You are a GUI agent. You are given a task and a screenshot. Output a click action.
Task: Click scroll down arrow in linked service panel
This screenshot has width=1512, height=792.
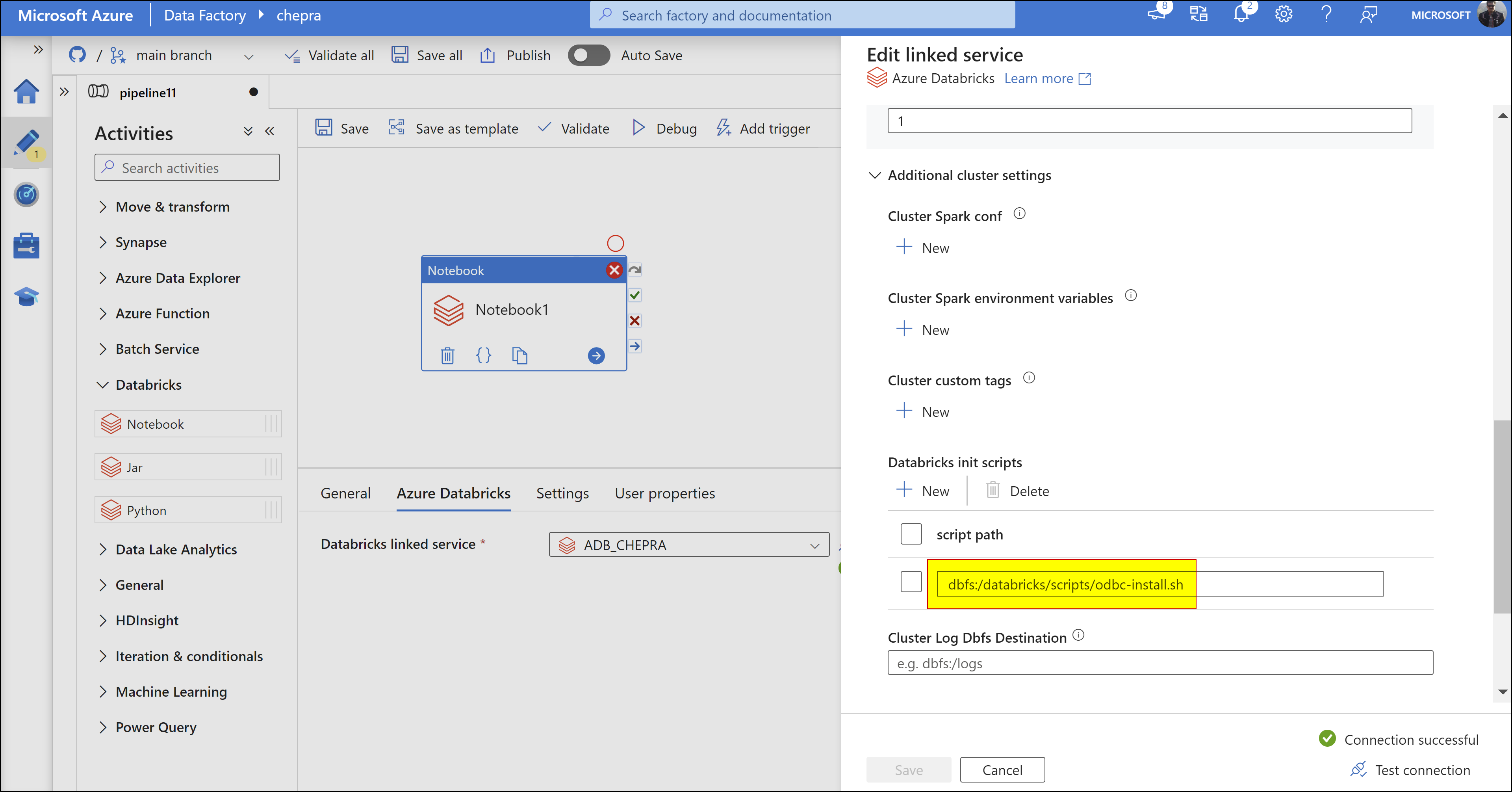point(1503,692)
